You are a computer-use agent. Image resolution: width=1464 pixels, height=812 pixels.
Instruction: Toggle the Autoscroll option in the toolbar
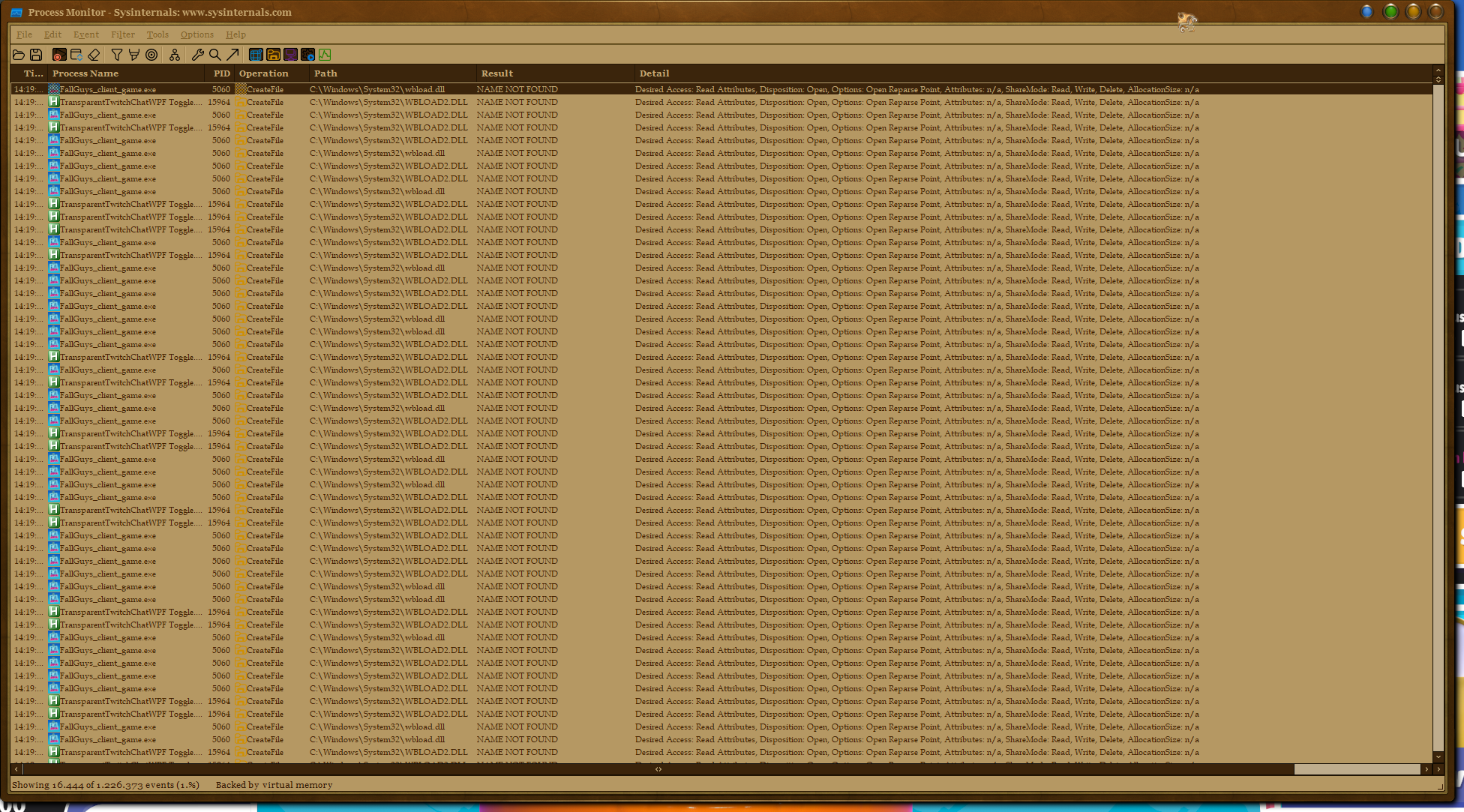click(x=76, y=55)
